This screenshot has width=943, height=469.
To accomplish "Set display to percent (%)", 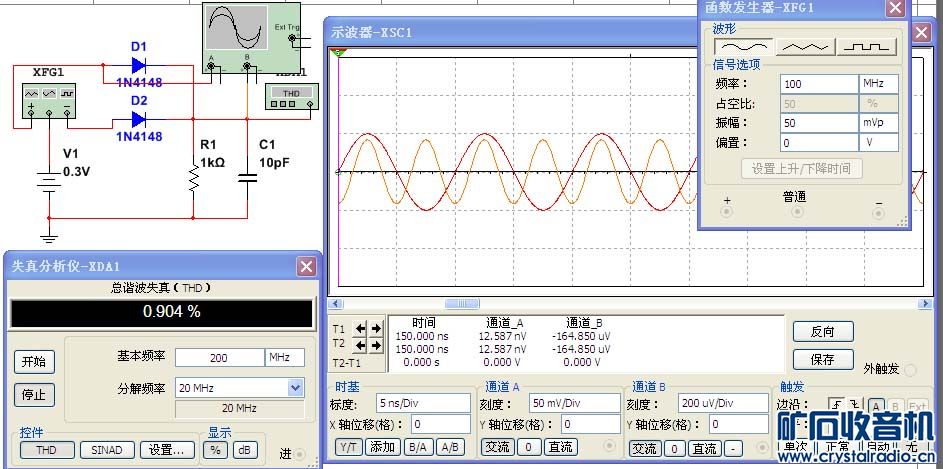I will pyautogui.click(x=215, y=450).
